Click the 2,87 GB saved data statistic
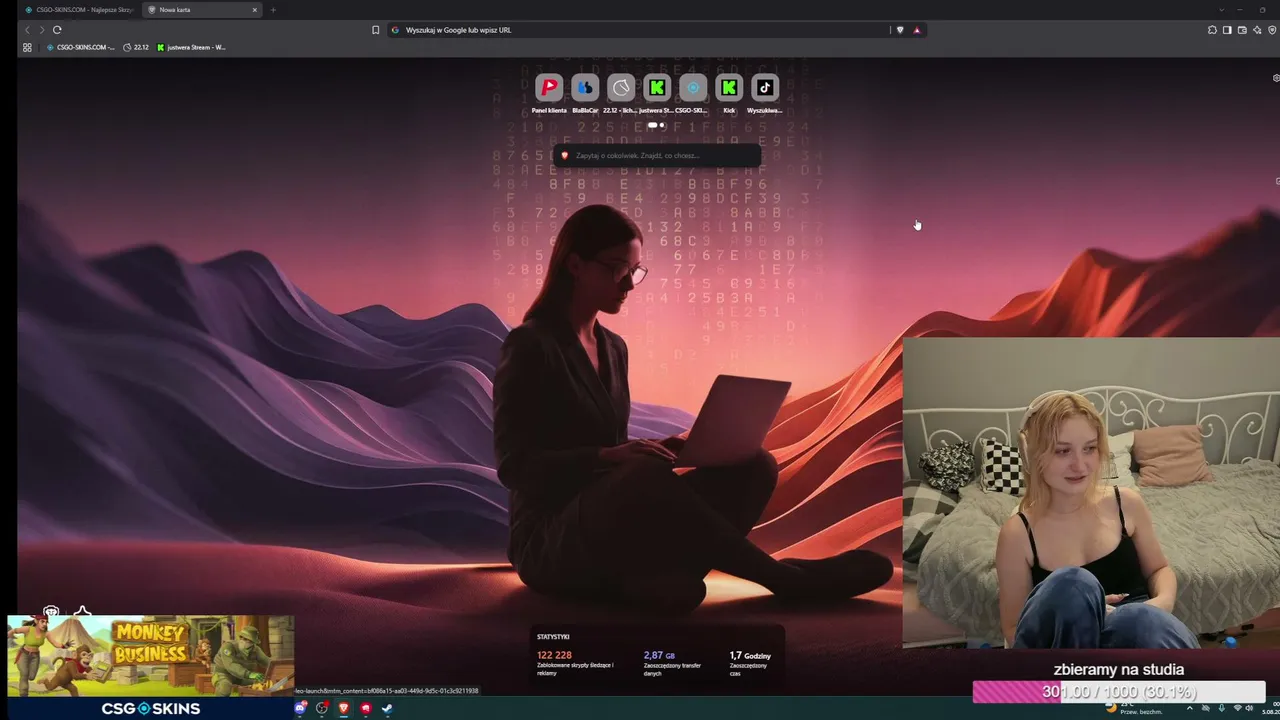 pos(672,663)
